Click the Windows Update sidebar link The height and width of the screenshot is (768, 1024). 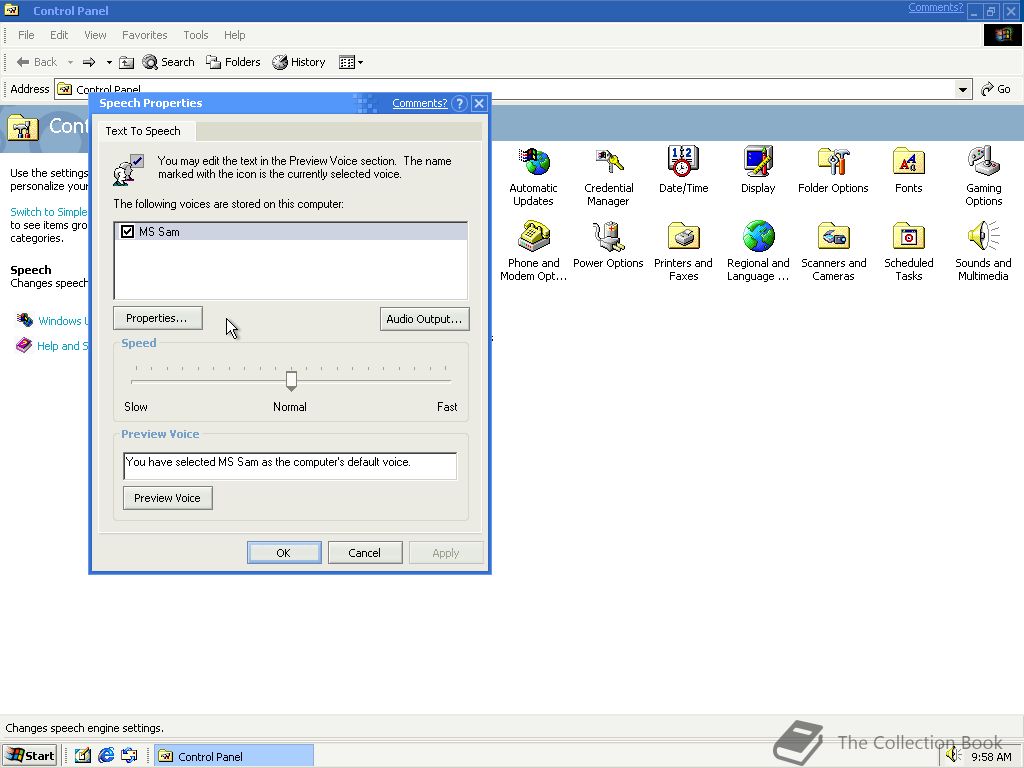click(52, 321)
